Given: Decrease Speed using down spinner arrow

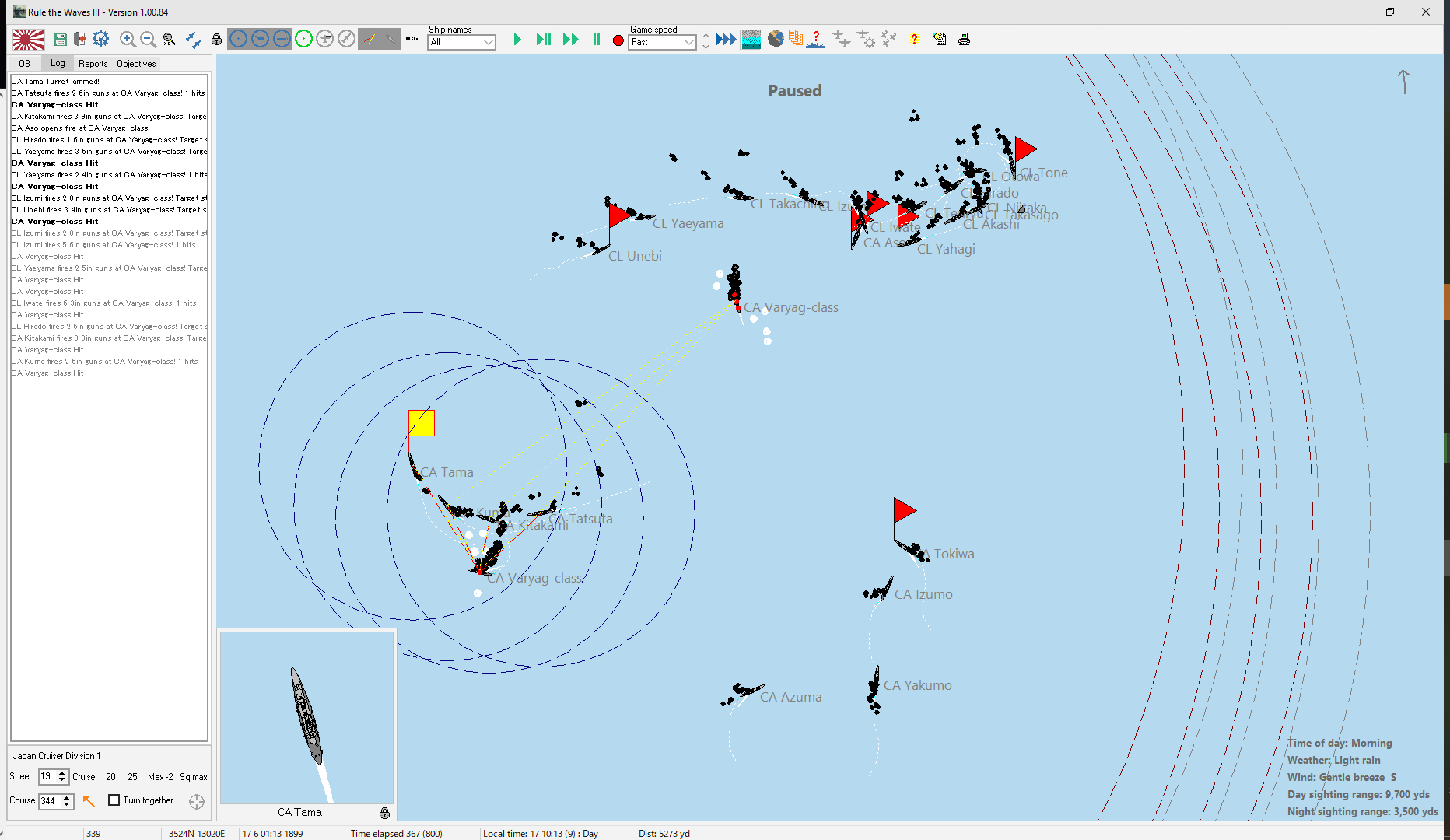Looking at the screenshot, I should (x=62, y=780).
